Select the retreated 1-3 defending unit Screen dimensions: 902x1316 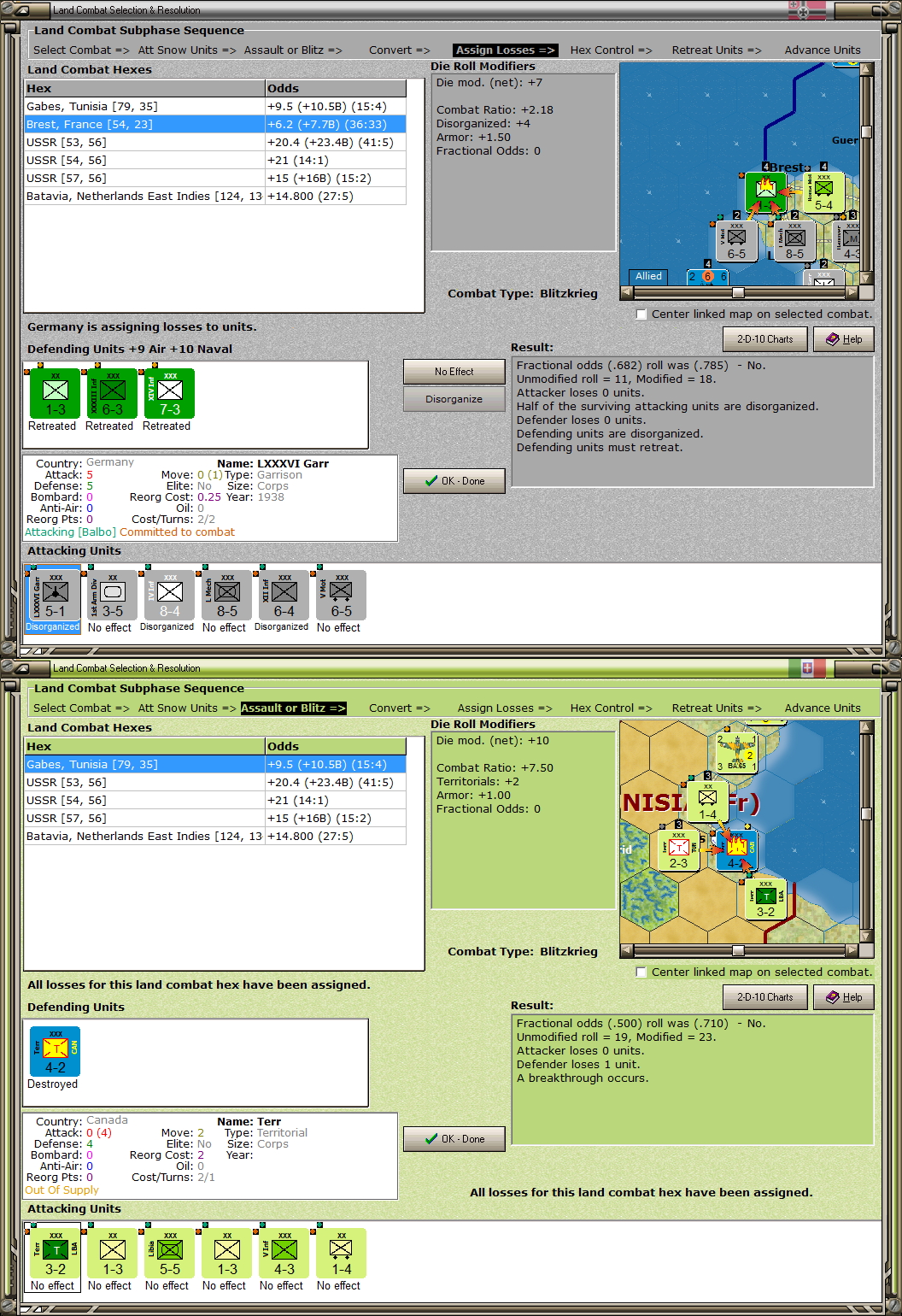click(56, 393)
